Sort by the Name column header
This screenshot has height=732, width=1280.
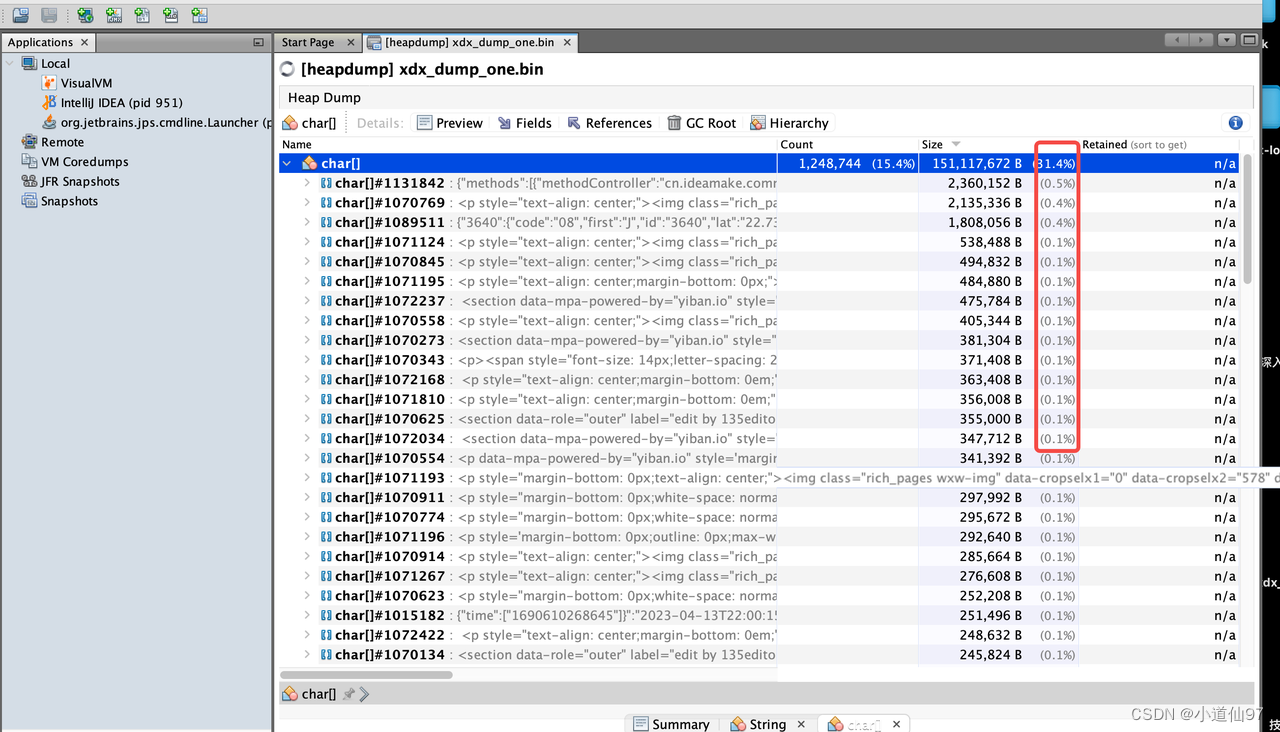528,144
